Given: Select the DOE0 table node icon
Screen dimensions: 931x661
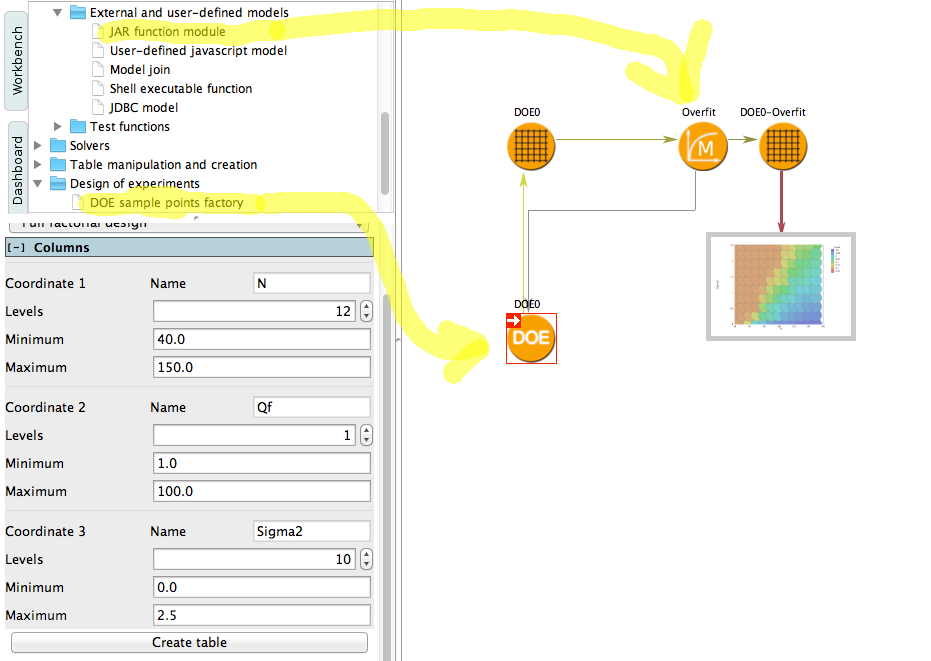Looking at the screenshot, I should [x=530, y=149].
